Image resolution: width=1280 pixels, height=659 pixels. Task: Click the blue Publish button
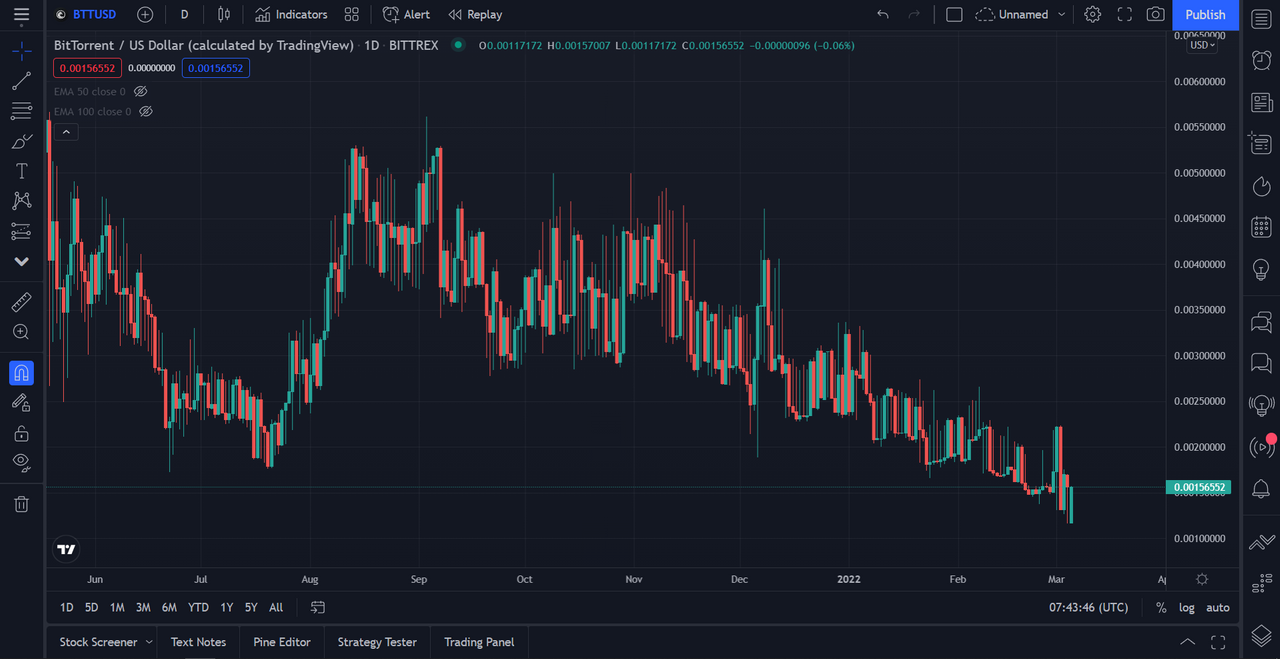click(1205, 14)
